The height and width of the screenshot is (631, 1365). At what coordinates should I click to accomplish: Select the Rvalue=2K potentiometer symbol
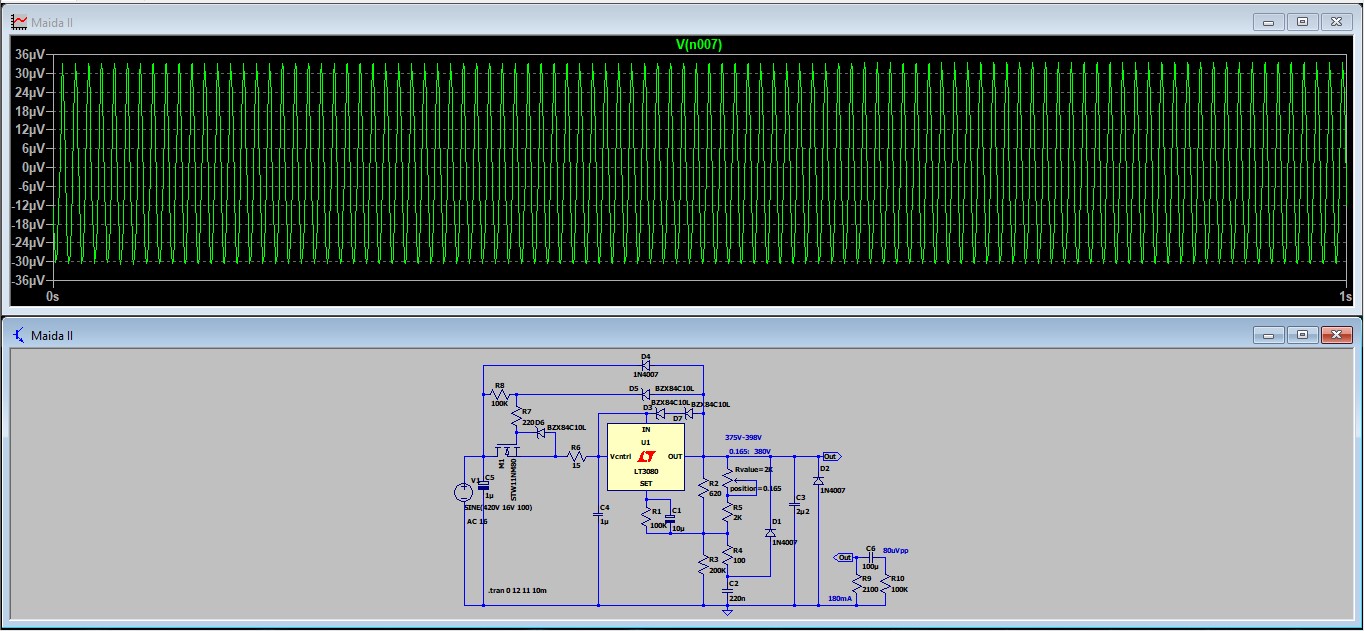[x=728, y=480]
